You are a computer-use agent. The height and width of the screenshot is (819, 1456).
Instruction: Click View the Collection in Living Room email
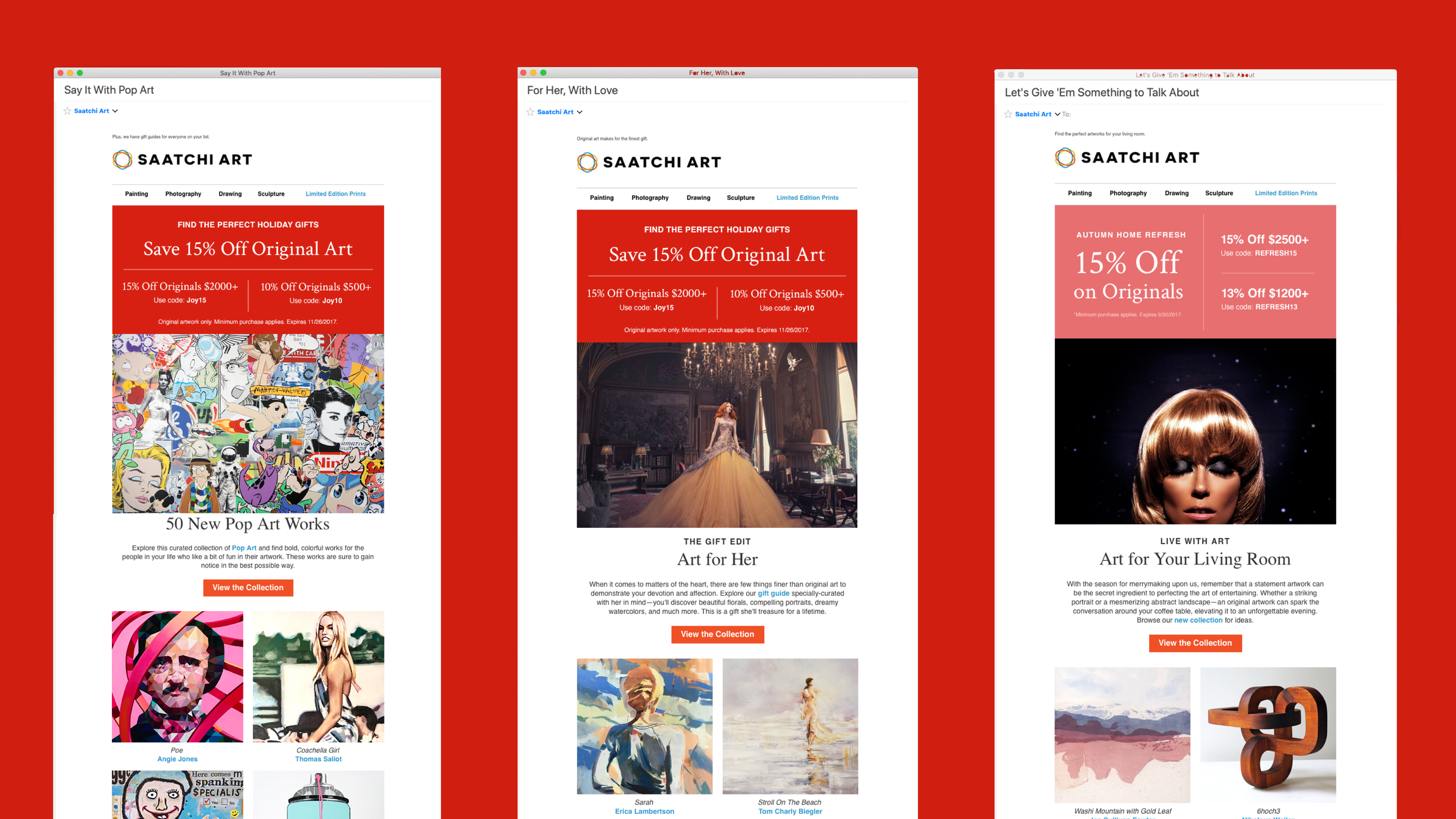pos(1195,643)
